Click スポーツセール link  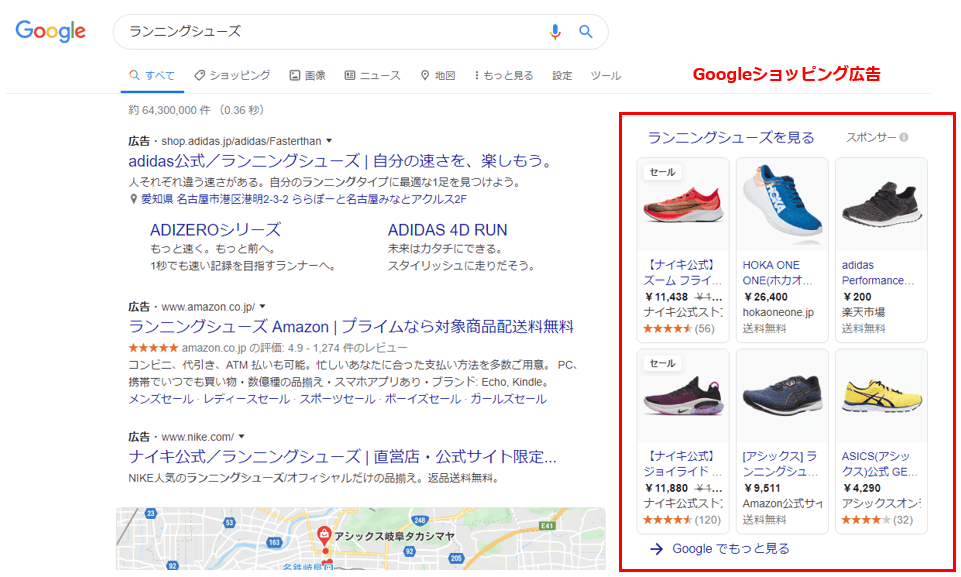click(337, 399)
